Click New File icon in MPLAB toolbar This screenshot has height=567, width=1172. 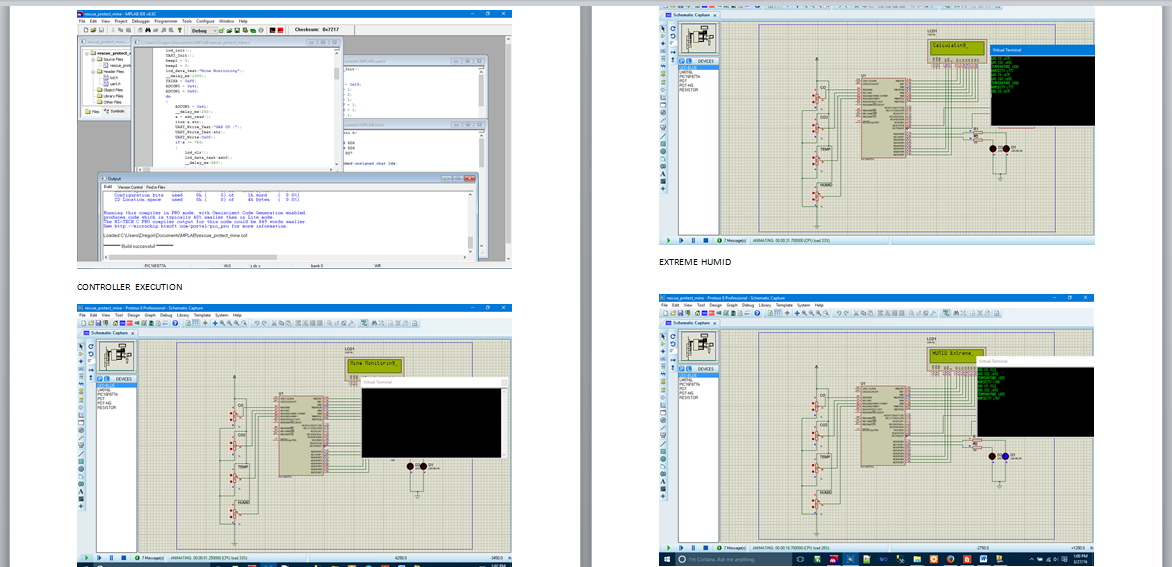[x=86, y=31]
